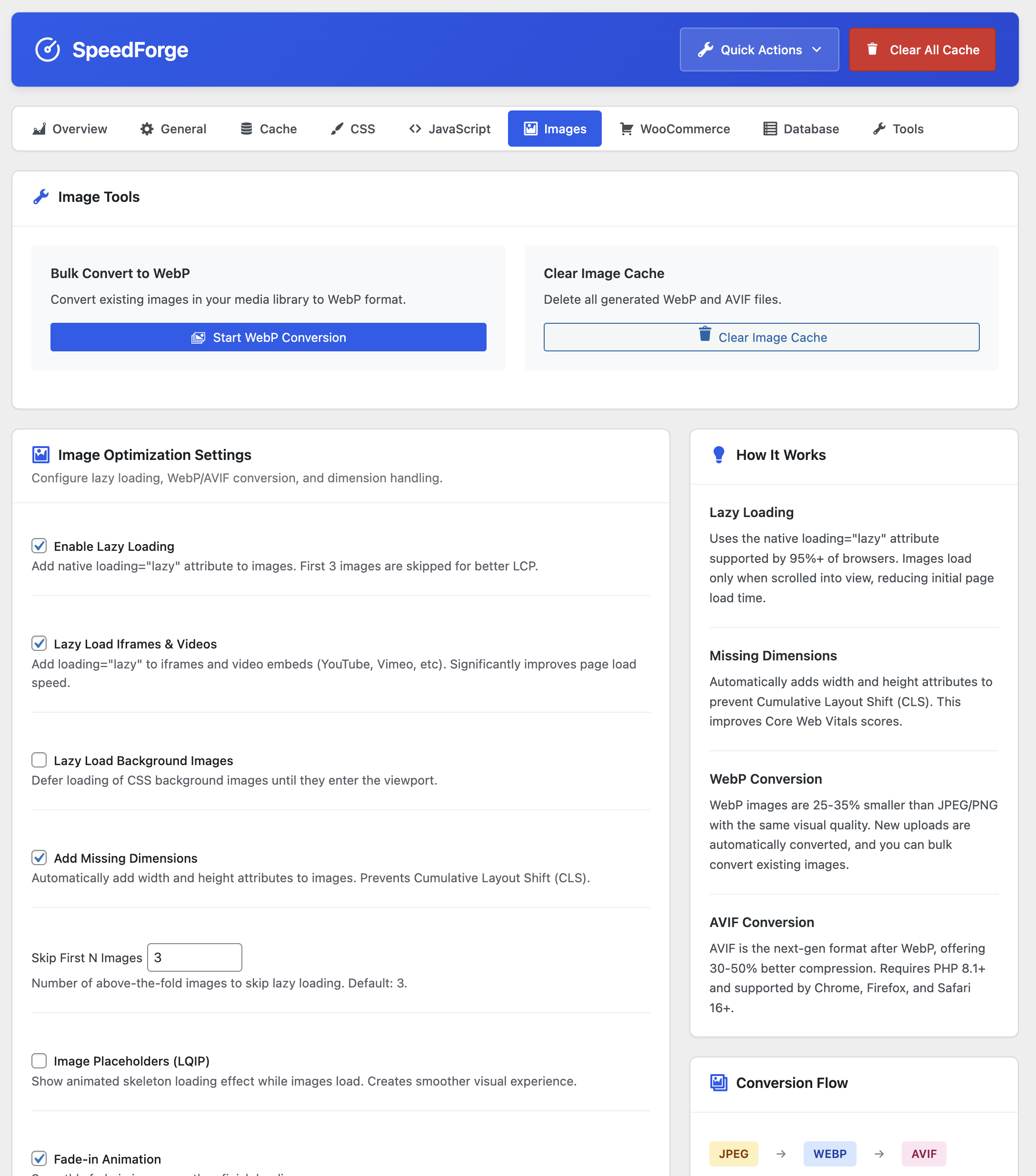The width and height of the screenshot is (1036, 1176).
Task: Click the Skip First N Images field
Action: (x=194, y=957)
